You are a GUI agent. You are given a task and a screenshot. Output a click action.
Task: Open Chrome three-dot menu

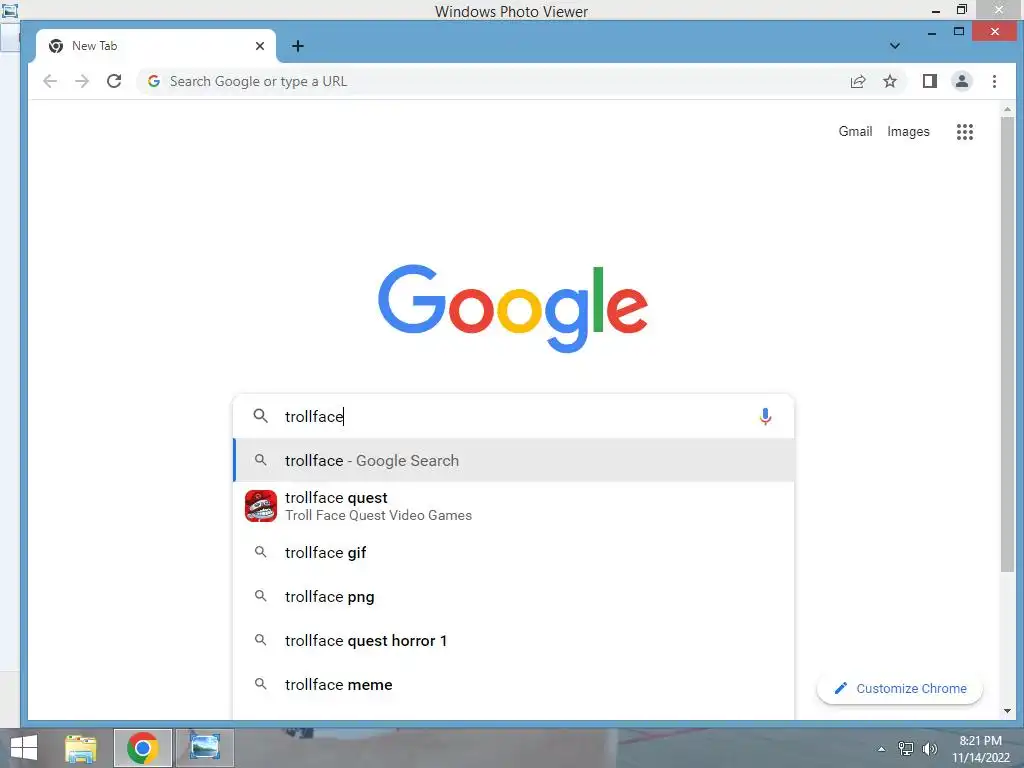pyautogui.click(x=994, y=81)
